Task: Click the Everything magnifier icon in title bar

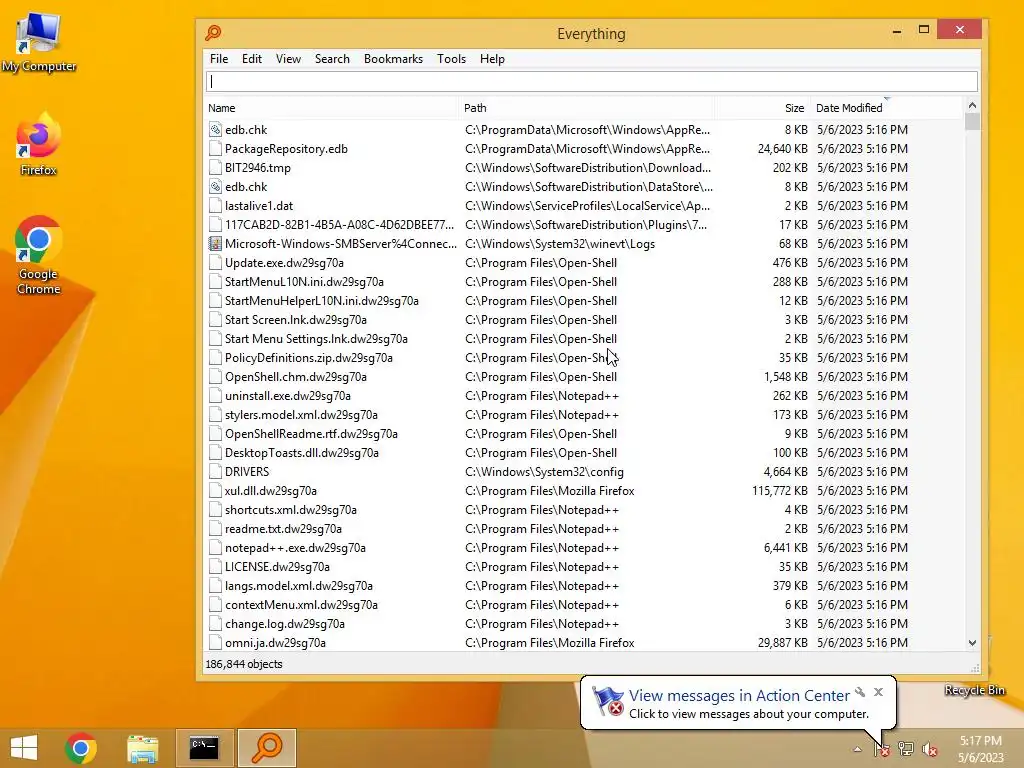Action: point(214,33)
